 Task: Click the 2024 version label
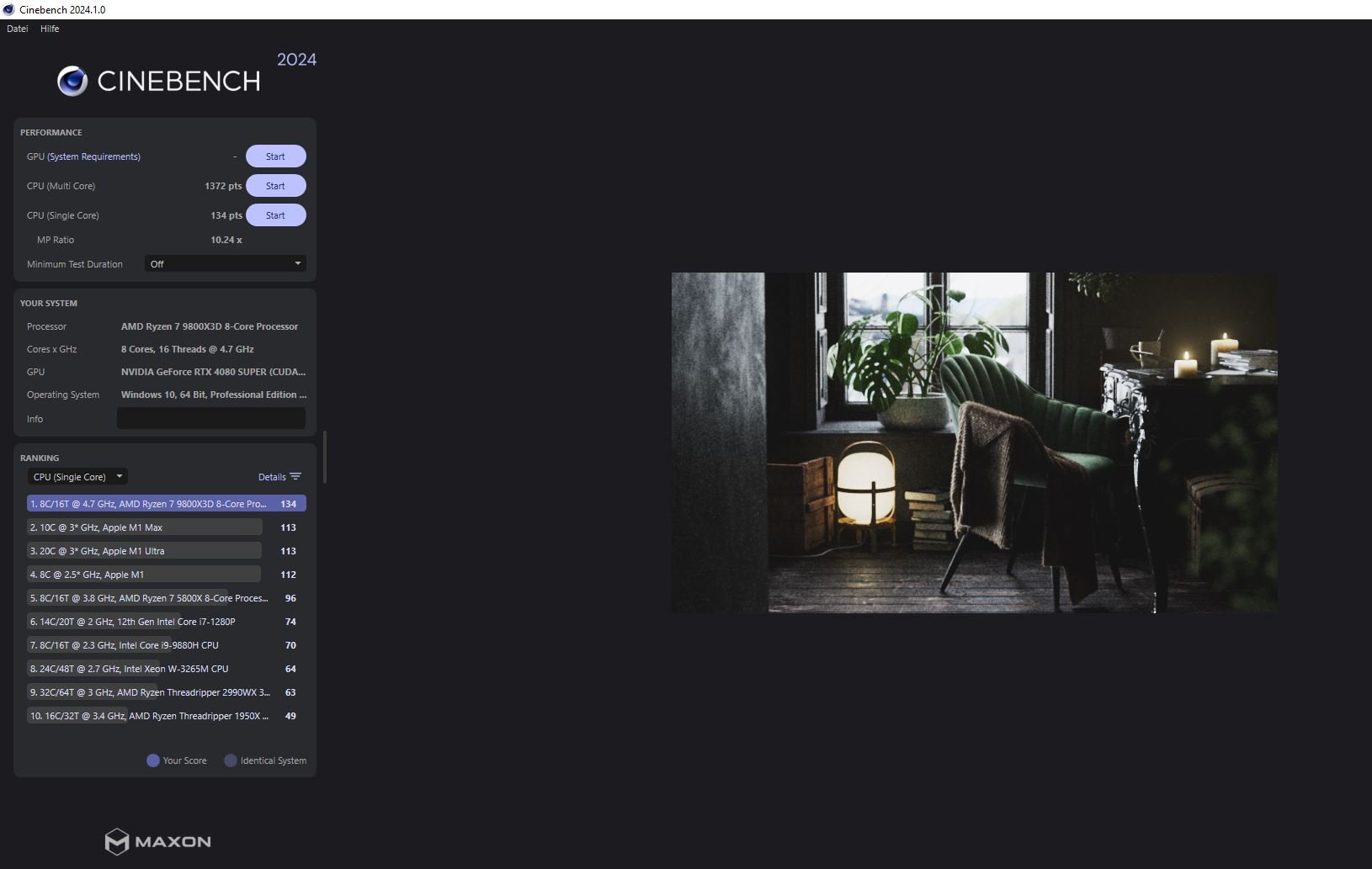[x=297, y=60]
